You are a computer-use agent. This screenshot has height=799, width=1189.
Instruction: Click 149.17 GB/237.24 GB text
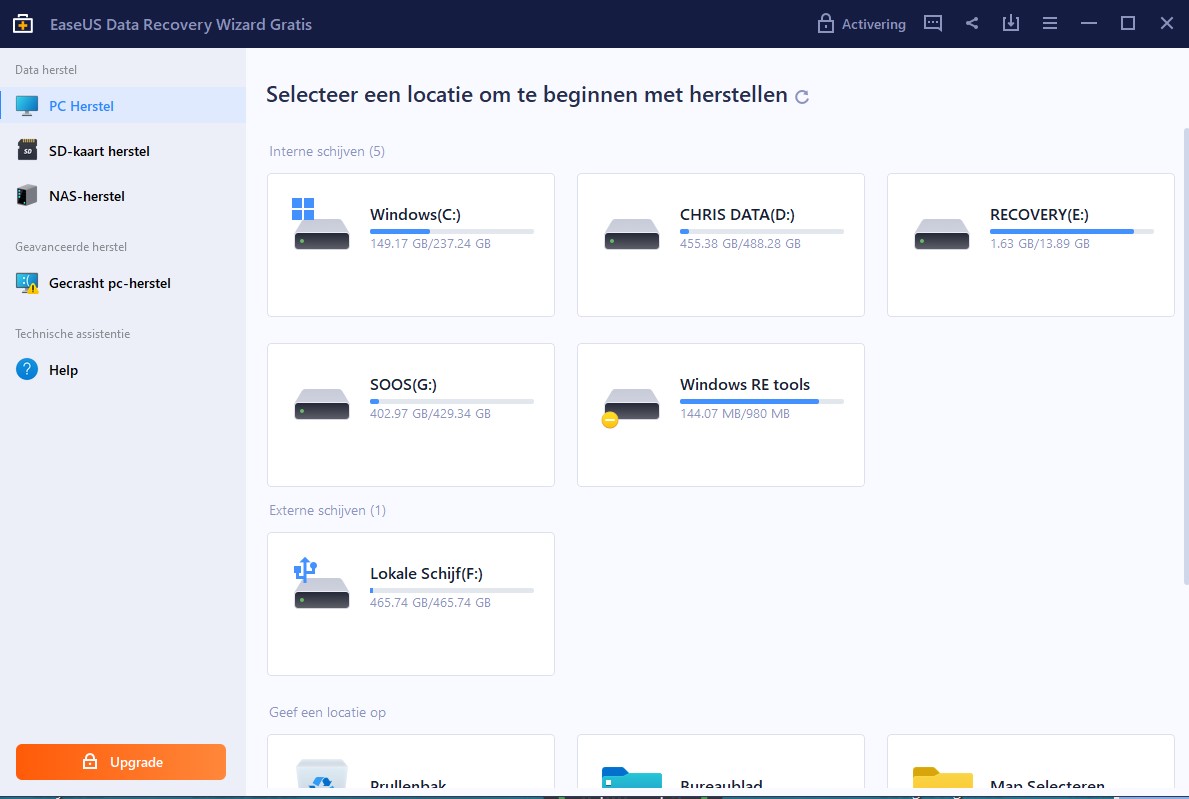(x=430, y=243)
